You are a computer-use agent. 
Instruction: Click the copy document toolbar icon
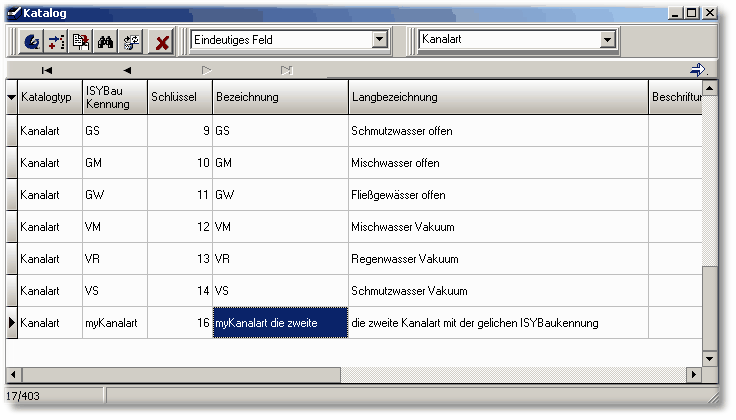coord(81,42)
